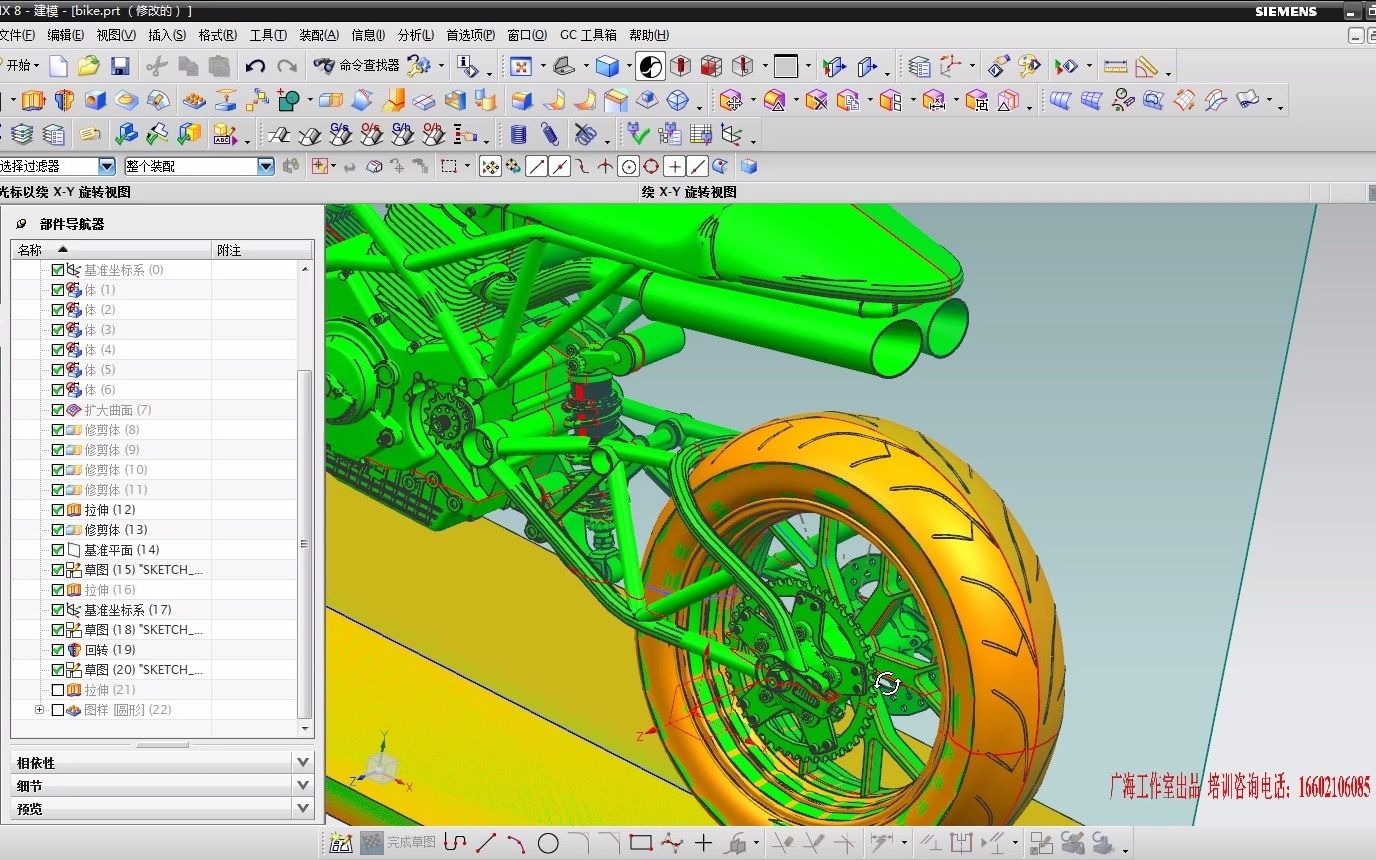Open the 文件(F) menu
This screenshot has height=860, width=1376.
pyautogui.click(x=17, y=35)
